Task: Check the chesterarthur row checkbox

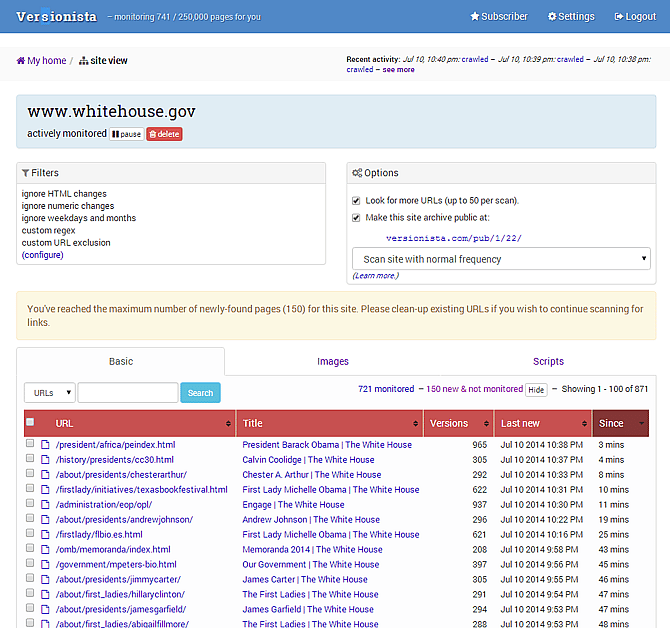Action: pos(30,473)
